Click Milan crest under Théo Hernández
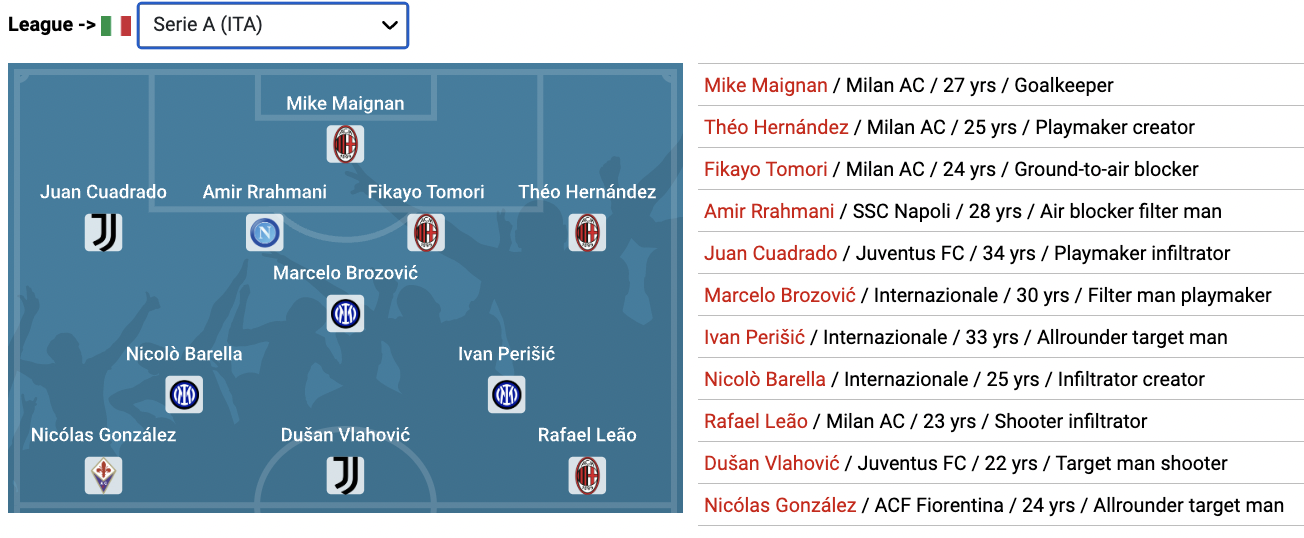This screenshot has height=538, width=1304. [588, 233]
